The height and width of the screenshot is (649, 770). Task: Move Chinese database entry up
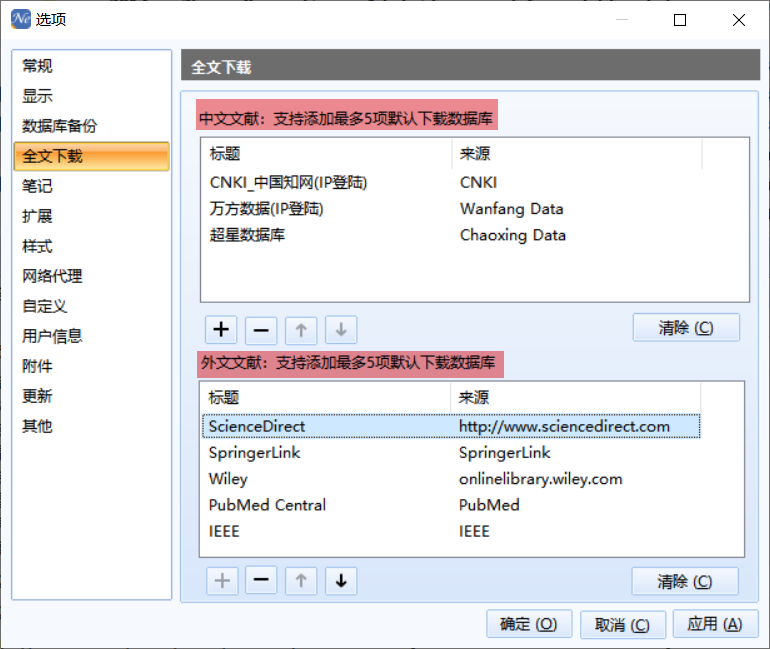point(301,329)
